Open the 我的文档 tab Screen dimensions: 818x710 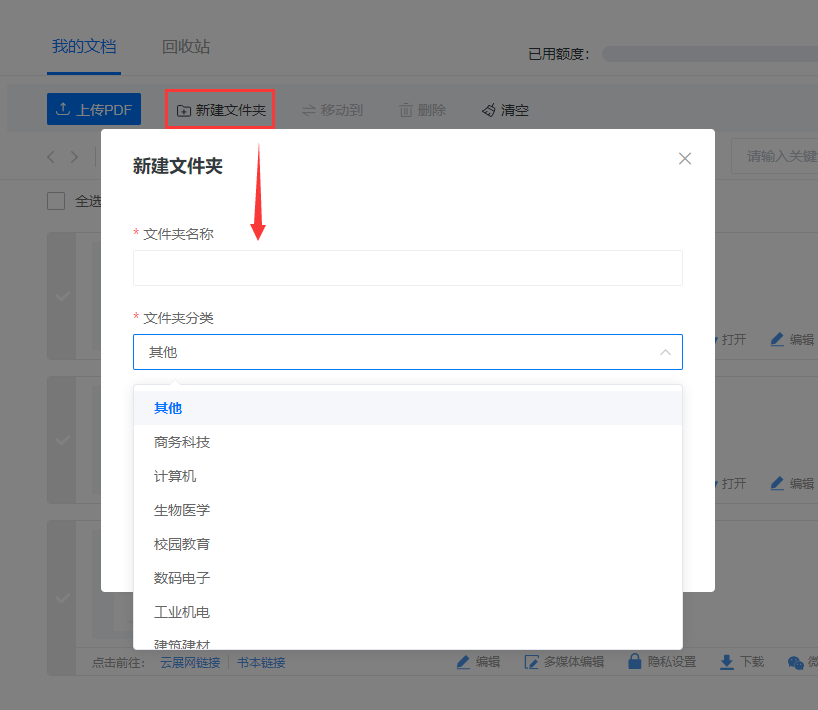[x=84, y=47]
